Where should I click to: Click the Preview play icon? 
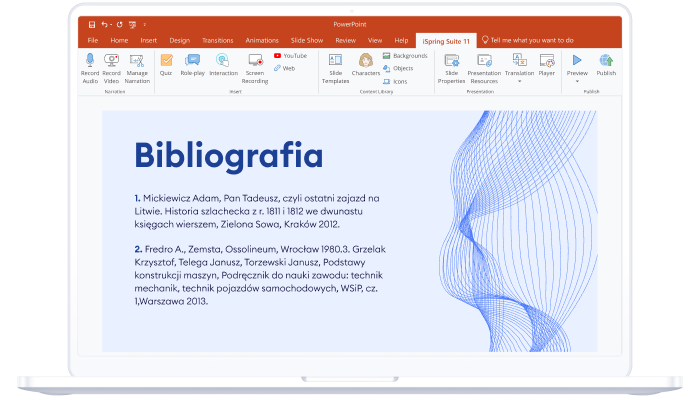coord(577,60)
